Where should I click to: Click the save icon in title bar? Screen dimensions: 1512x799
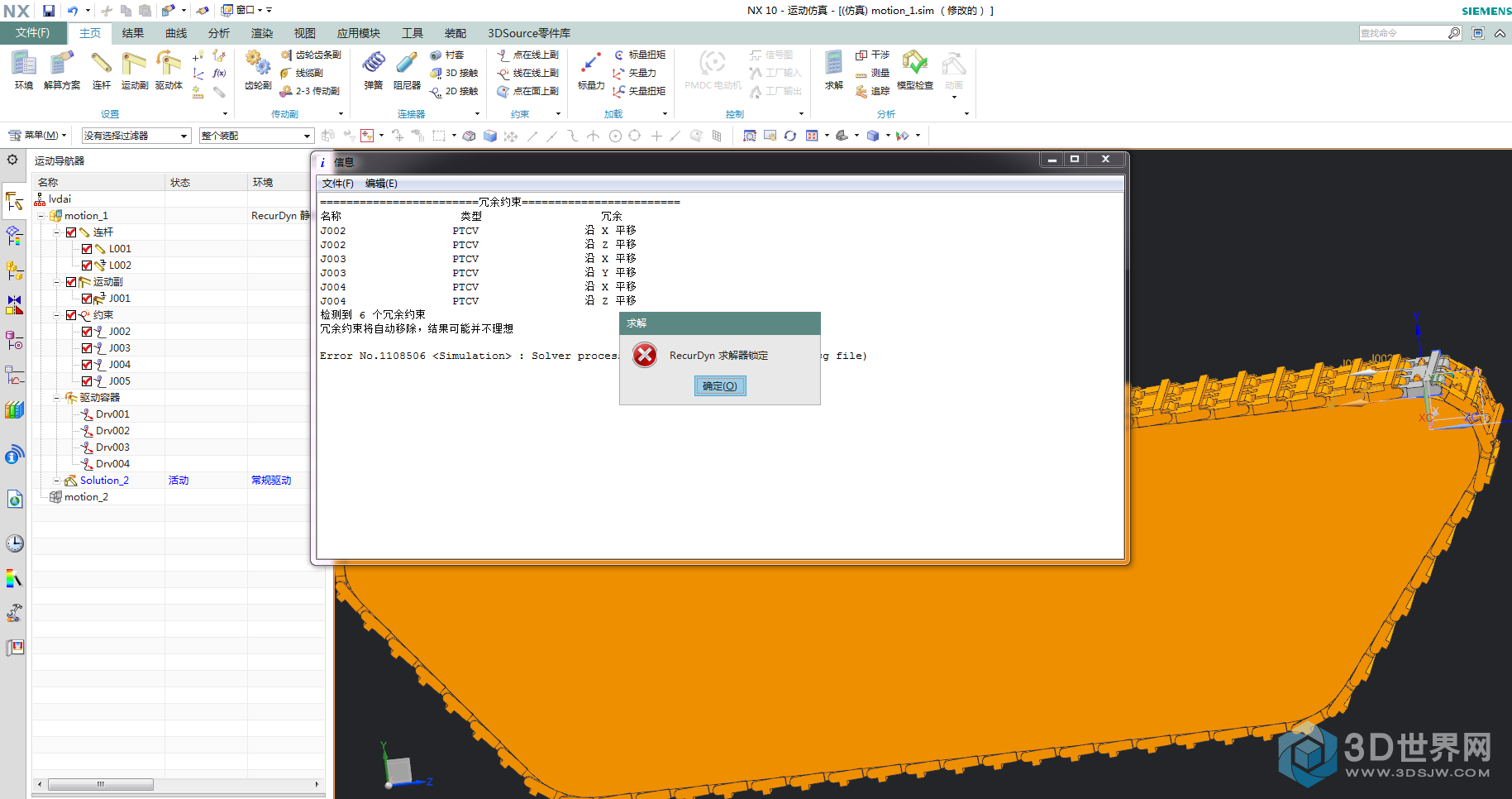point(49,11)
